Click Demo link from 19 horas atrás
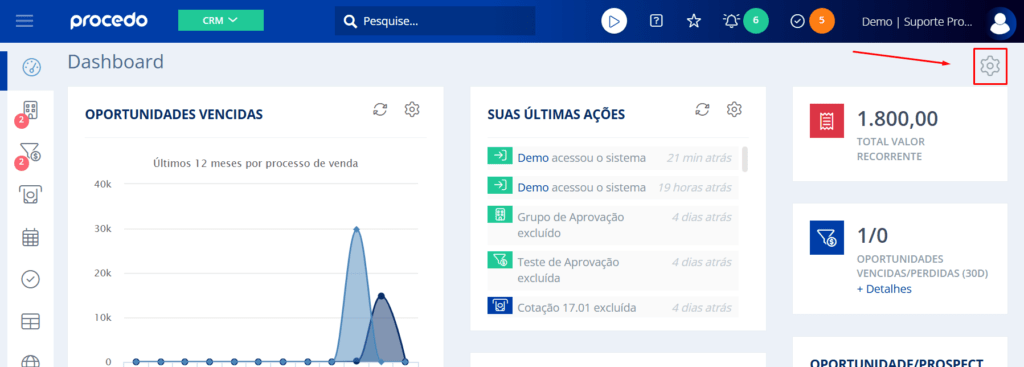The image size is (1024, 367). (533, 187)
